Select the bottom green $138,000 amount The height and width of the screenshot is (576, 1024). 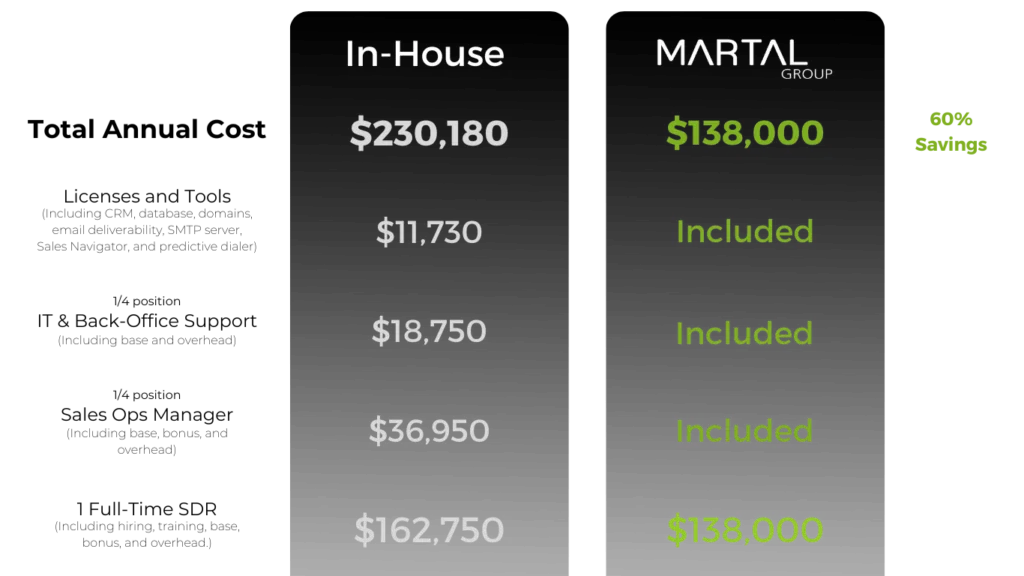click(745, 530)
